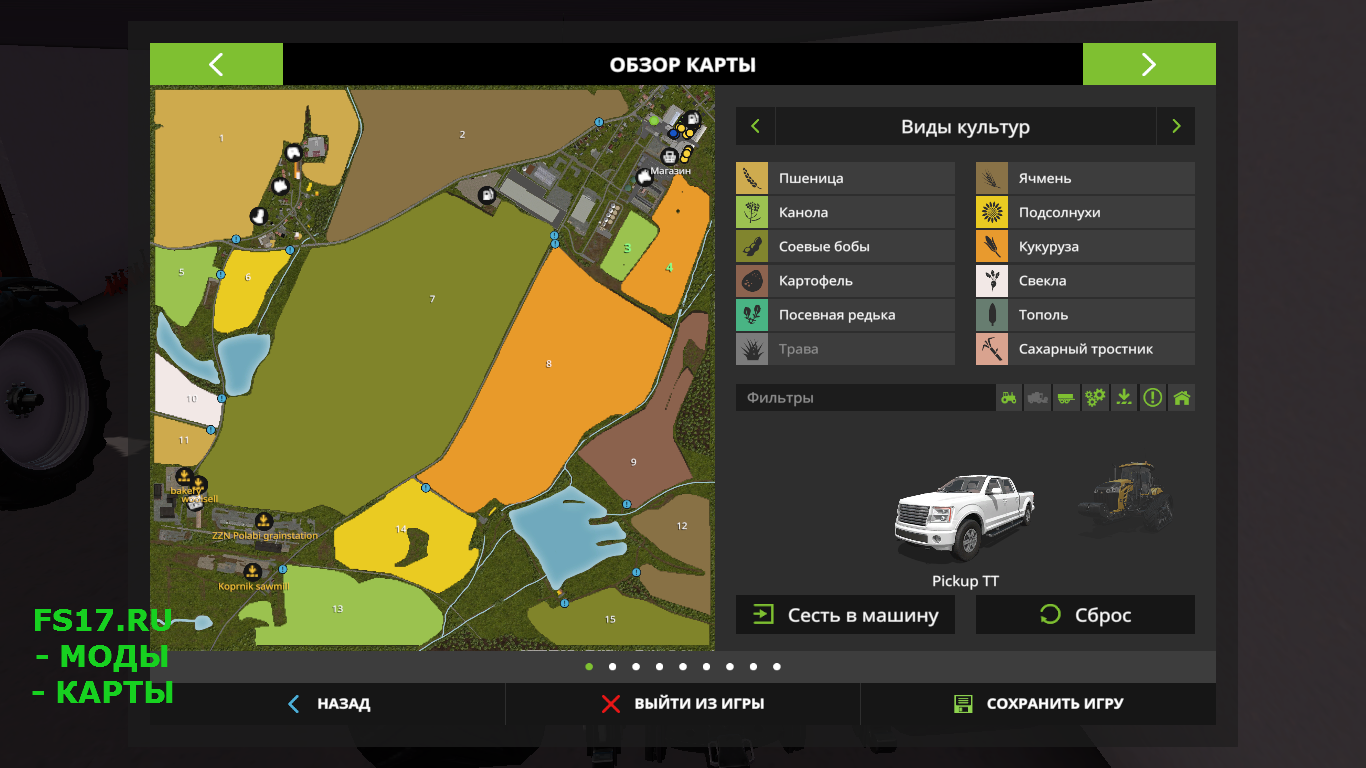Click the blue info marker beside field 11
The width and height of the screenshot is (1366, 768).
(x=211, y=429)
